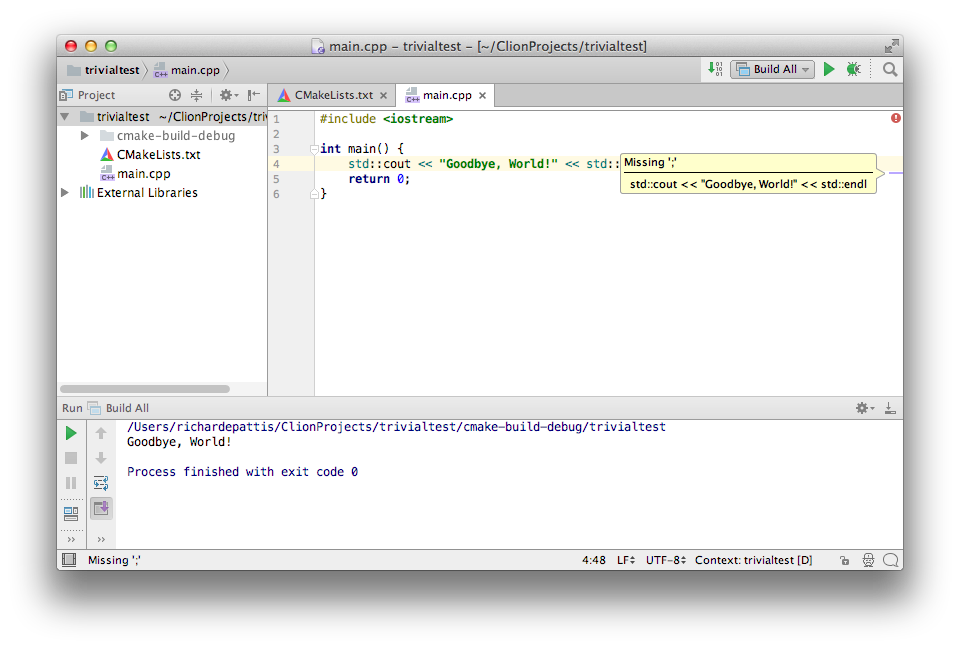Open Search Everywhere magnifying glass
This screenshot has width=960, height=649.
(889, 69)
